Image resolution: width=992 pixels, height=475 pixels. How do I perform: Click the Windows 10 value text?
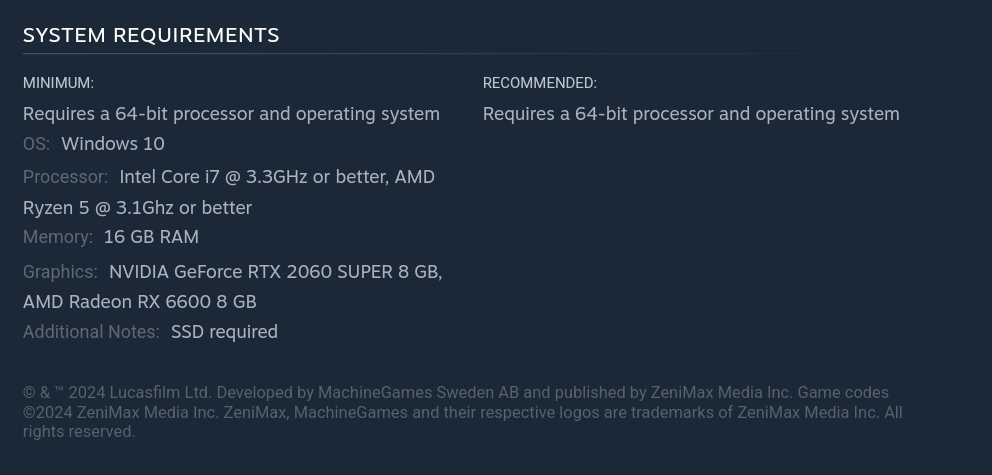coord(113,144)
